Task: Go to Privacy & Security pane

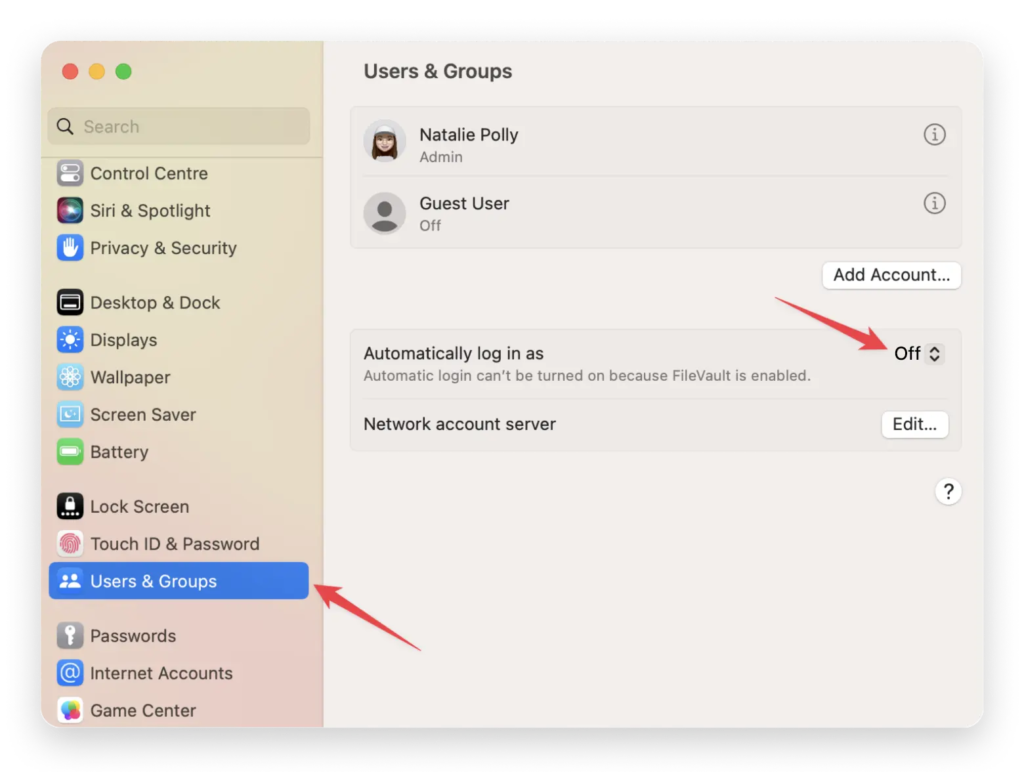Action: [x=178, y=248]
